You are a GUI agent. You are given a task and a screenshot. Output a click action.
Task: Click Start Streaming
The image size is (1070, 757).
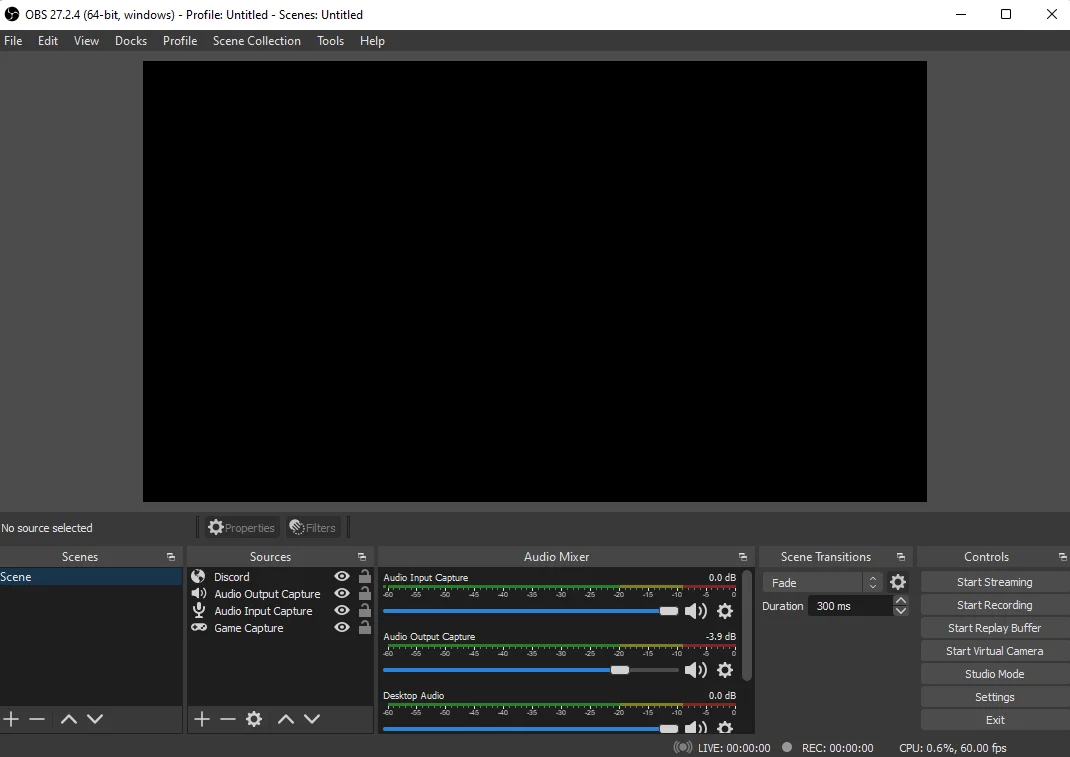coord(995,582)
